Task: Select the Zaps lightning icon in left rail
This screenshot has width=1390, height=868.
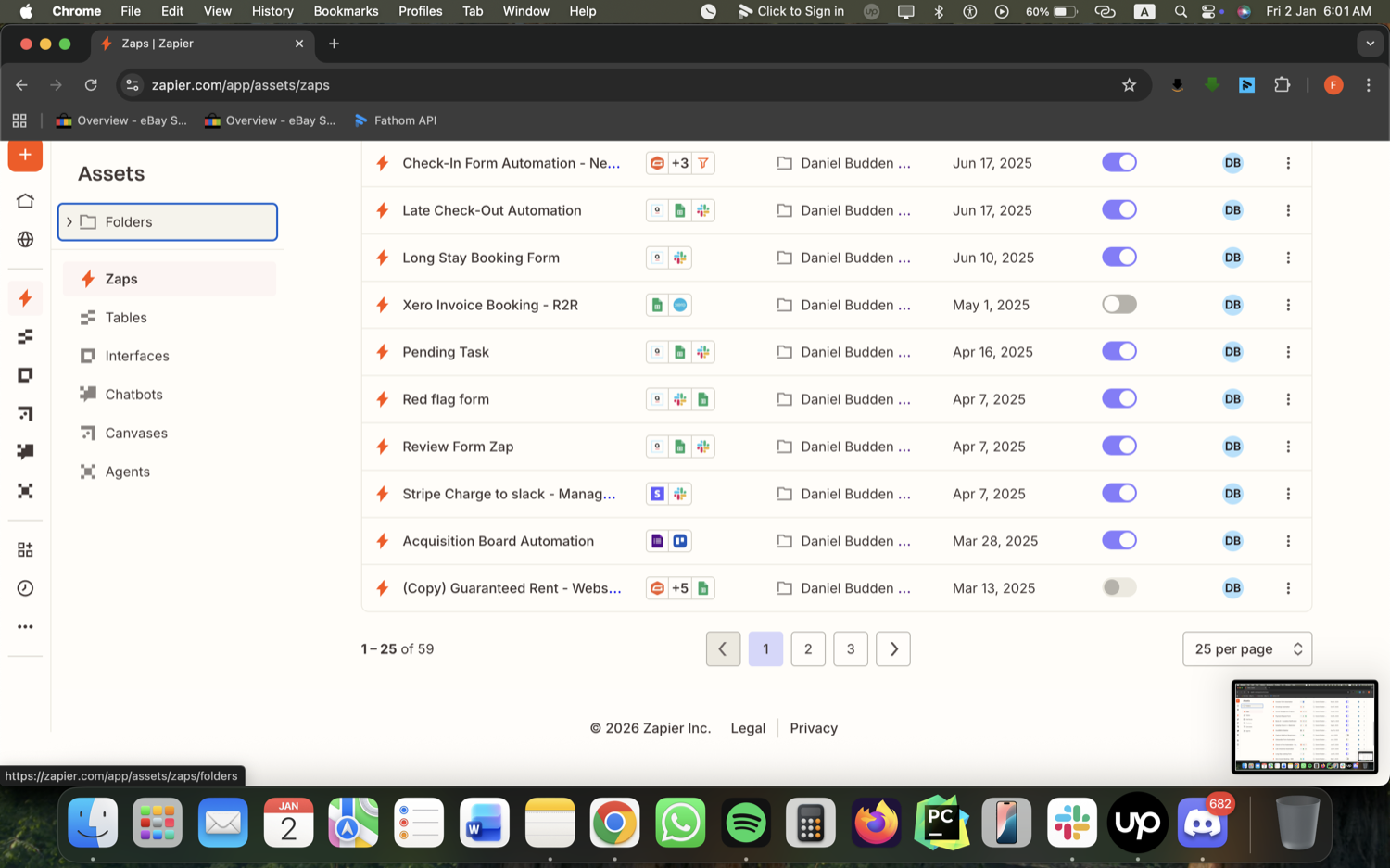Action: pos(25,298)
